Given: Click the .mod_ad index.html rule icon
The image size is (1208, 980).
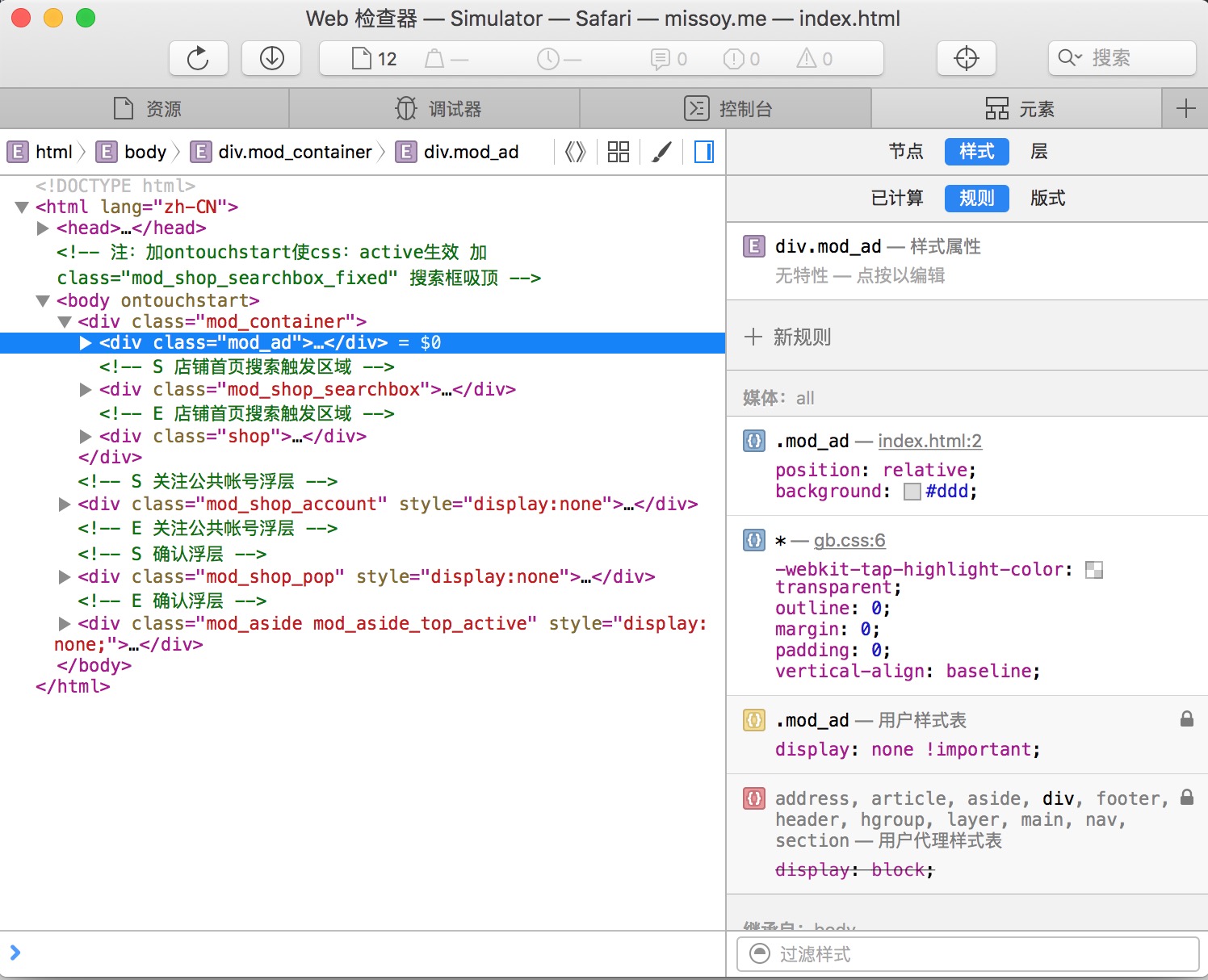Looking at the screenshot, I should click(x=754, y=441).
